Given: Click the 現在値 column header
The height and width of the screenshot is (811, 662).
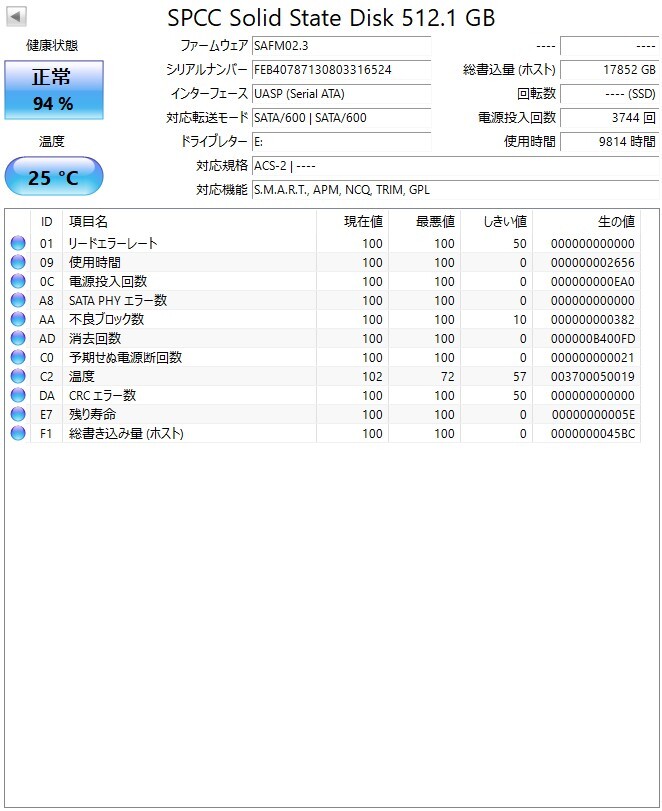Looking at the screenshot, I should [x=353, y=222].
